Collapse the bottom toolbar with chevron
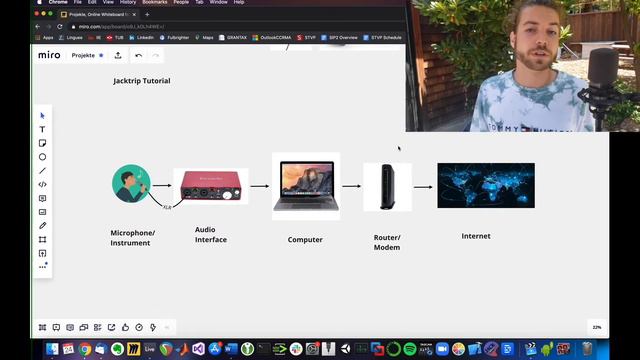This screenshot has width=640, height=360. (x=167, y=327)
